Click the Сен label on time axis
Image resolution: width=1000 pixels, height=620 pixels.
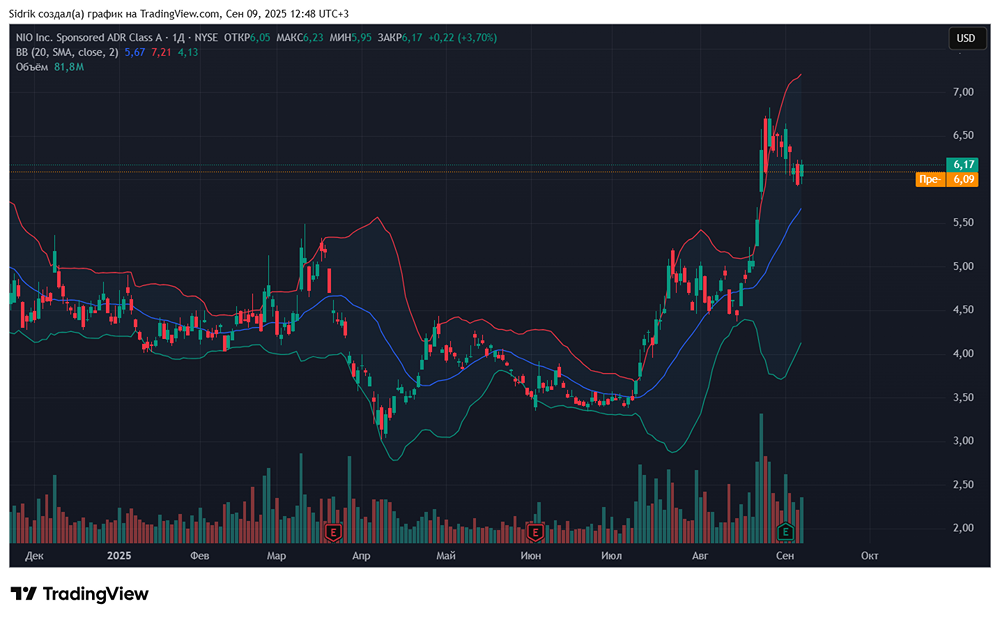[x=785, y=556]
